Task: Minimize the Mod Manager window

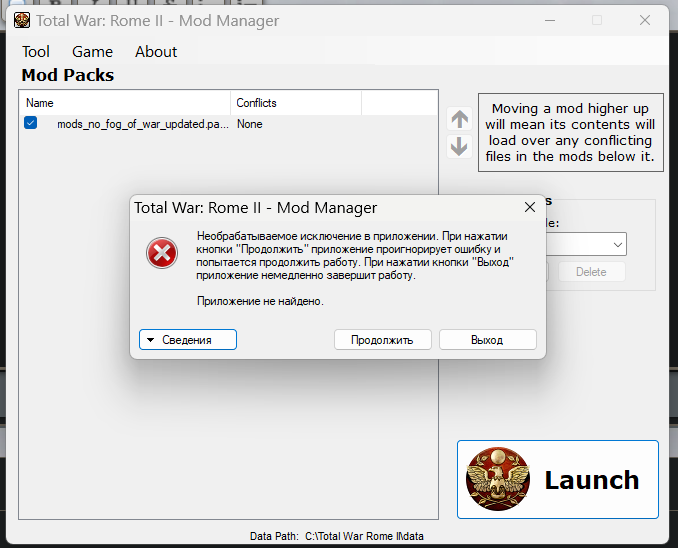Action: 550,20
